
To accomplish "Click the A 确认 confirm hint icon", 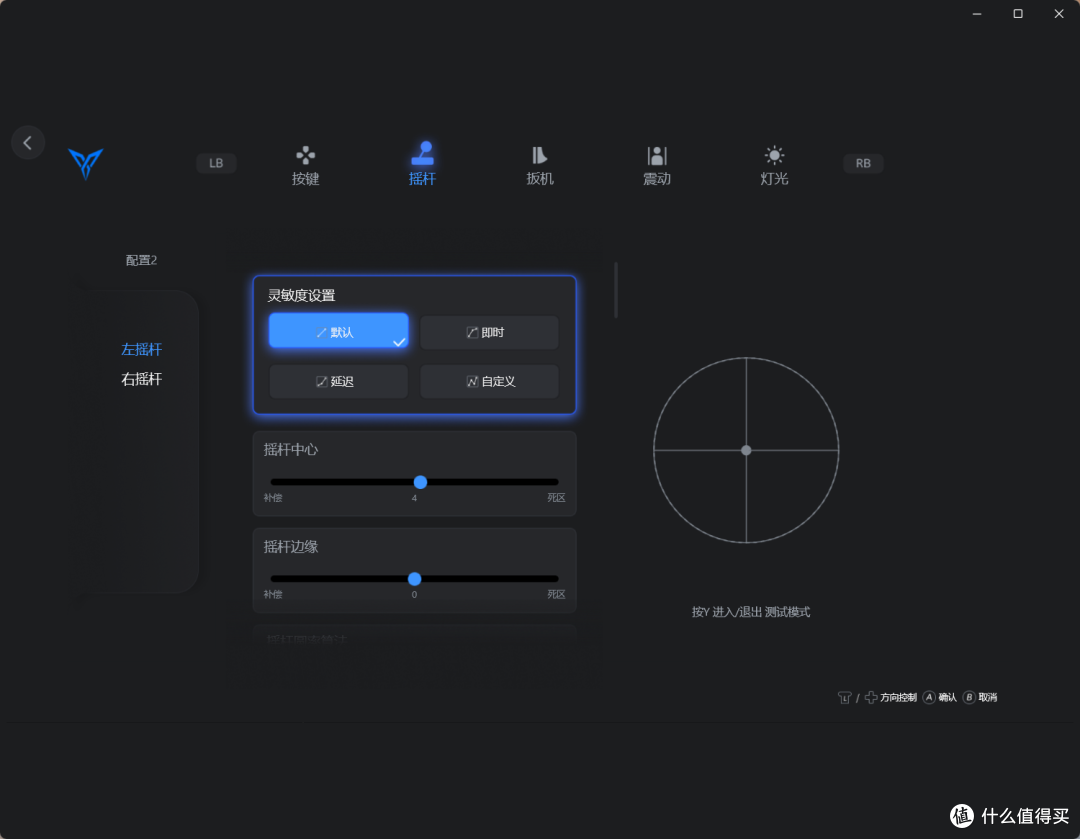I will coord(929,697).
